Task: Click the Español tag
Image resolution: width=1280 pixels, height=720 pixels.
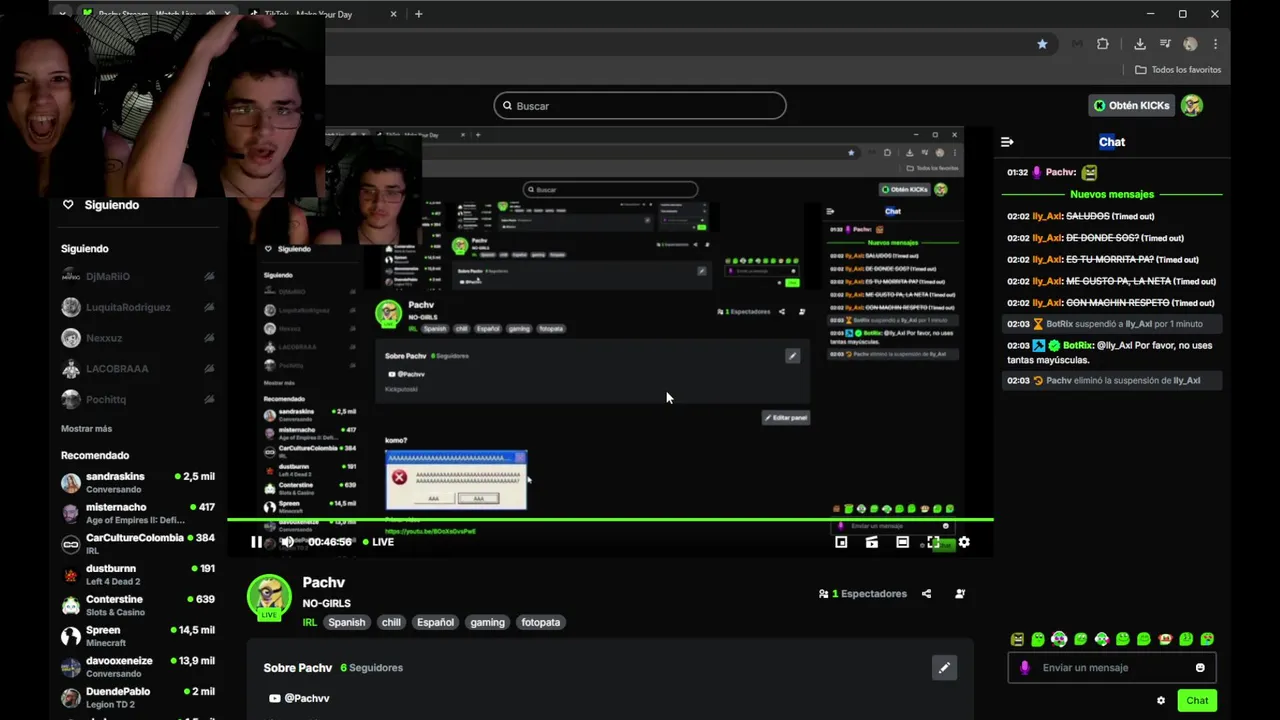Action: [x=435, y=622]
